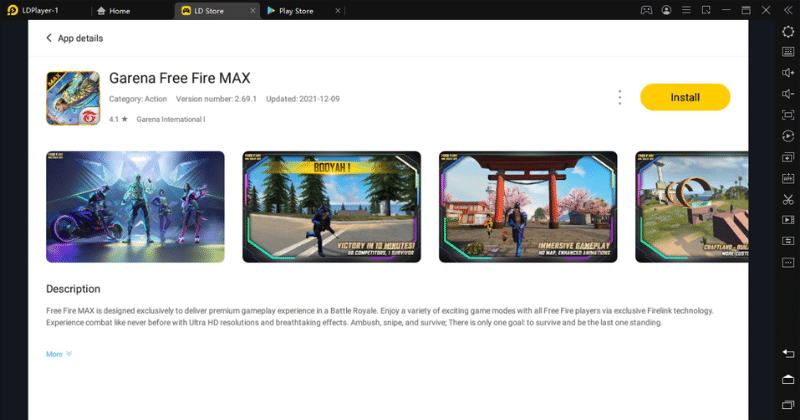Open more sidebar tools (three dots)
The height and width of the screenshot is (420, 800).
coord(788,262)
